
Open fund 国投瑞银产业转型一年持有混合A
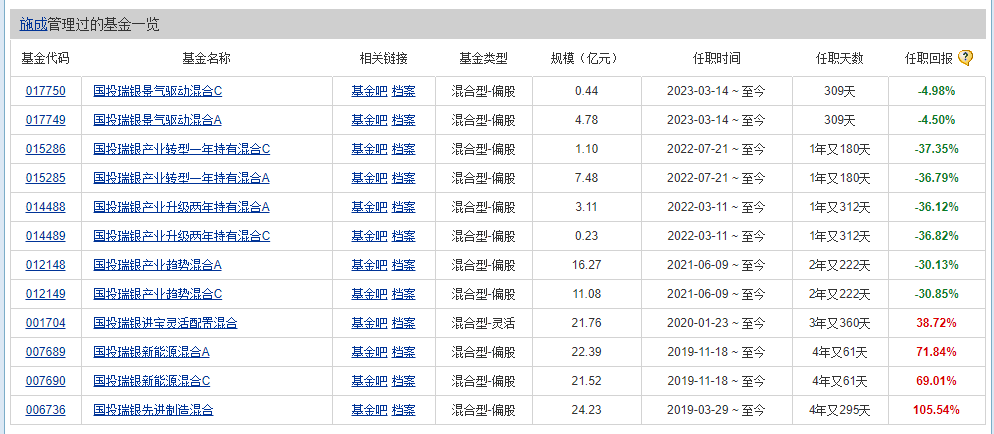(x=181, y=178)
